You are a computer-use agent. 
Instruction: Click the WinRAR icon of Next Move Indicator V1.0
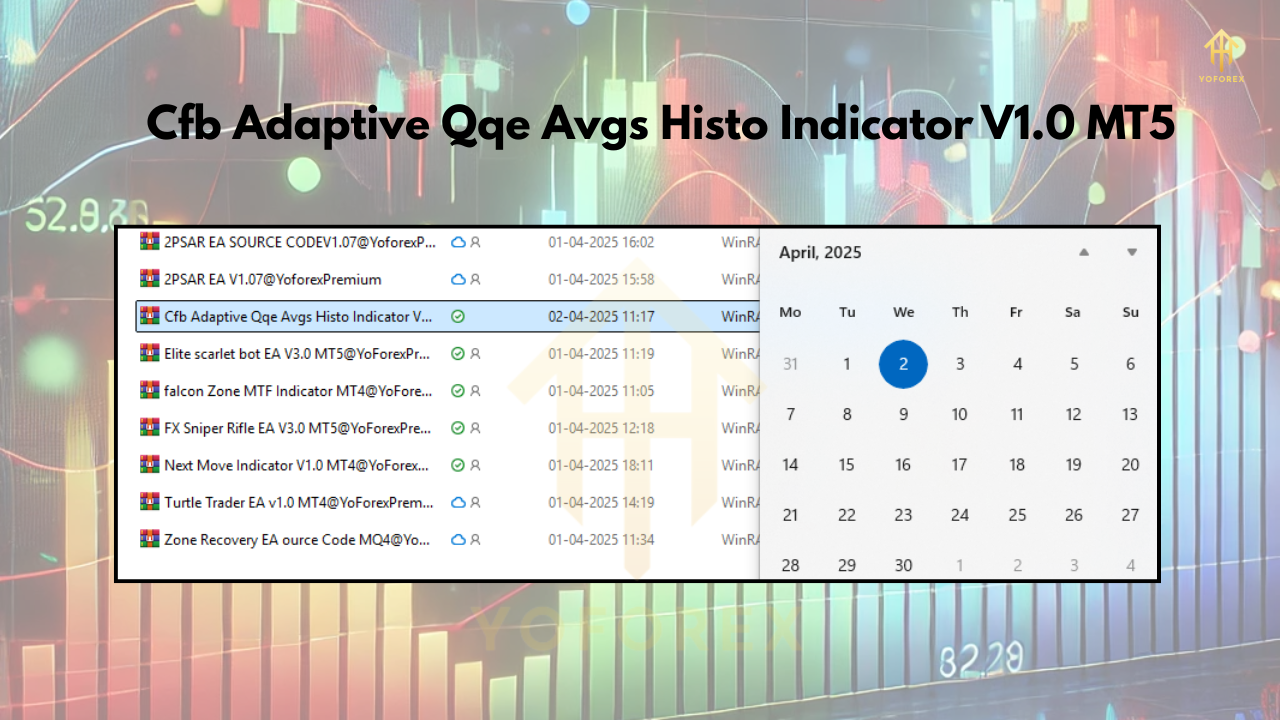coord(150,465)
